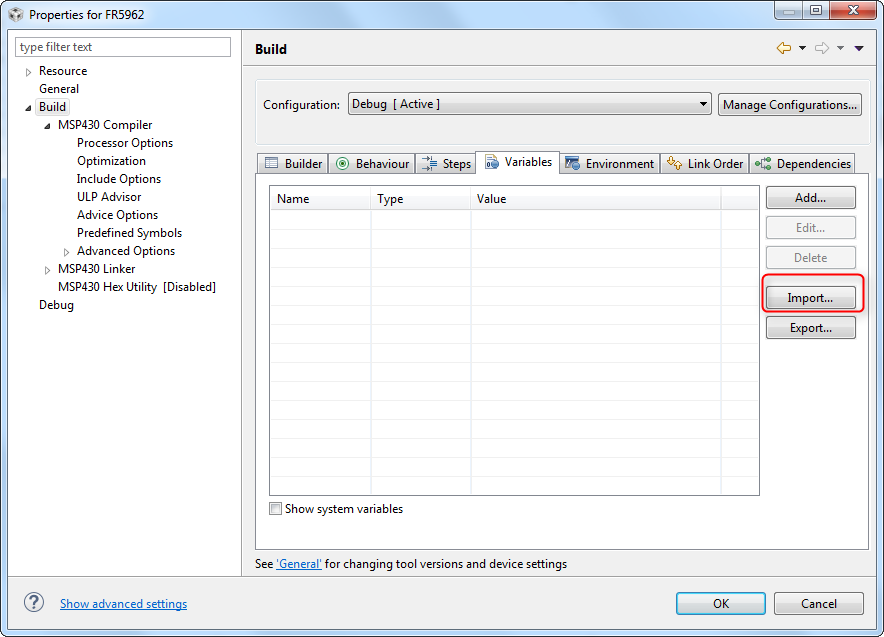The width and height of the screenshot is (884, 637).
Task: Expand the Resource tree item
Action: point(27,71)
